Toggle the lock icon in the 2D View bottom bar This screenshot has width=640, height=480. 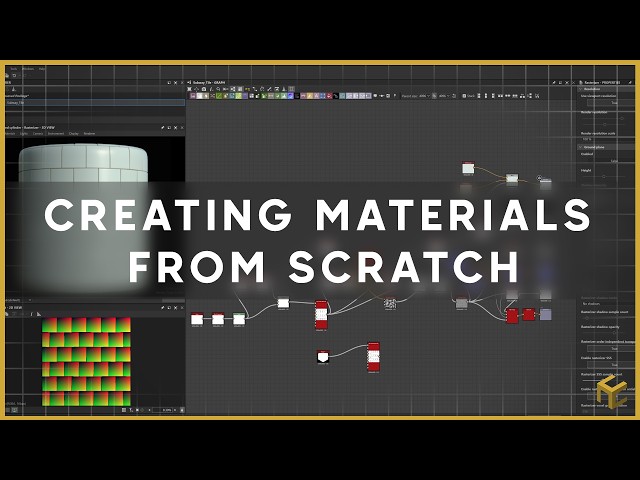[182, 410]
